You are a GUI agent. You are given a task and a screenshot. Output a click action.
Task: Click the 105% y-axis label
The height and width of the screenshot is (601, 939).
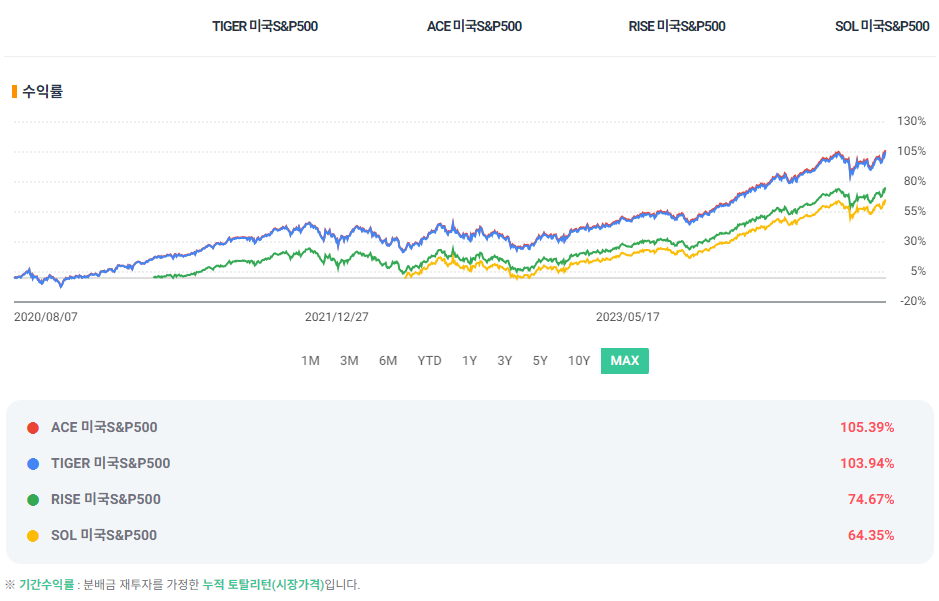[911, 151]
